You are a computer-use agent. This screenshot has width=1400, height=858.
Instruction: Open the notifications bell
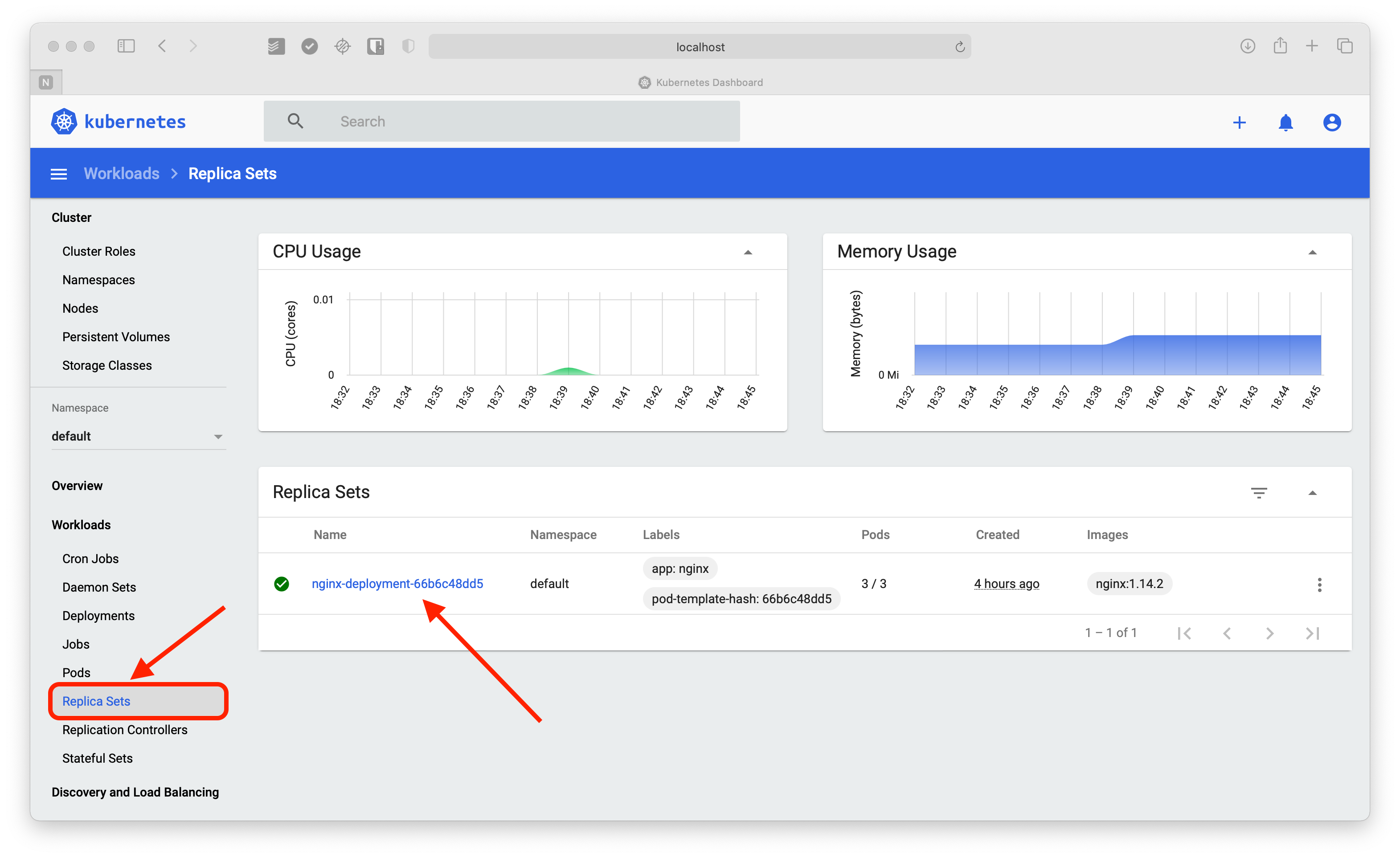click(x=1285, y=122)
